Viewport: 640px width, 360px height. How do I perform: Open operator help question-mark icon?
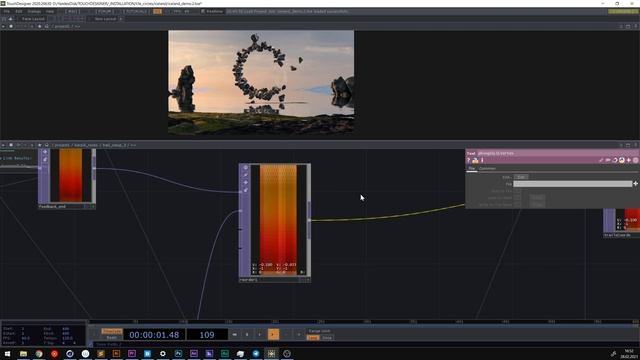pyautogui.click(x=469, y=160)
